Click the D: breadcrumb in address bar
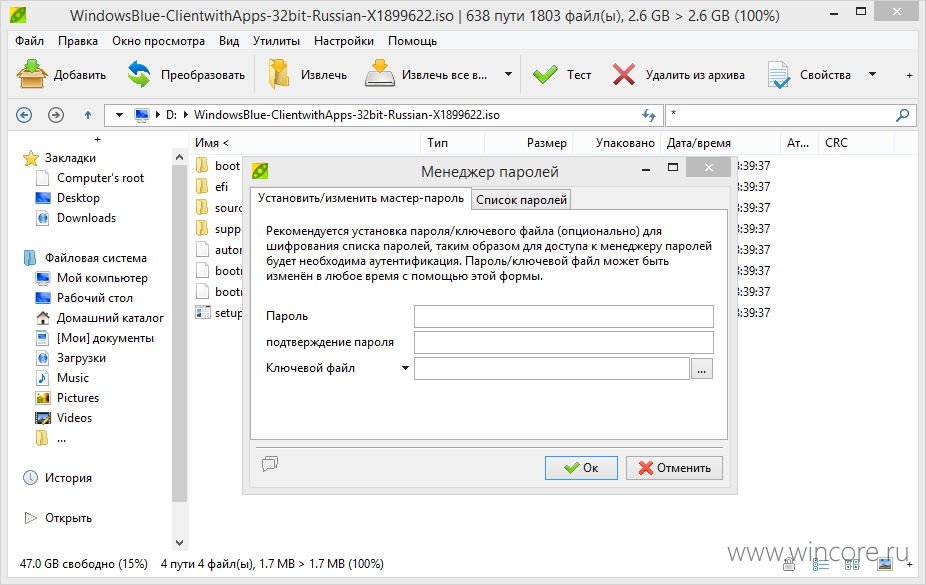Image resolution: width=926 pixels, height=585 pixels. pos(171,115)
